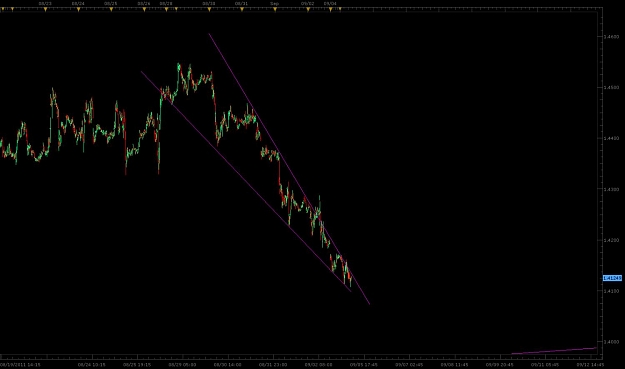
Task: Click the 09/07 02:45 time axis label
Action: (x=409, y=364)
